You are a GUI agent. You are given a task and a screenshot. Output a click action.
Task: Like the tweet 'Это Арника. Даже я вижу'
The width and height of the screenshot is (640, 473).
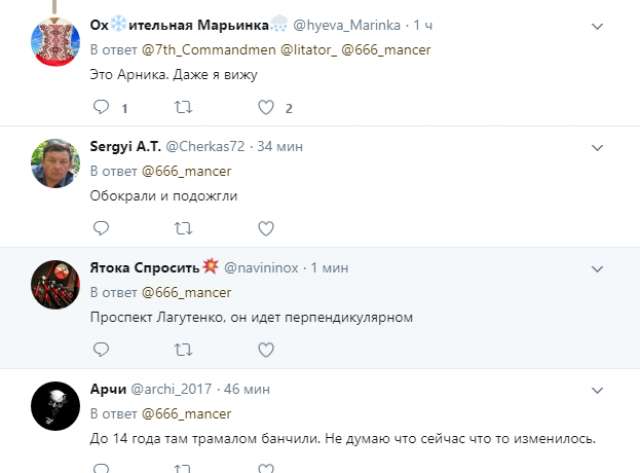(266, 108)
